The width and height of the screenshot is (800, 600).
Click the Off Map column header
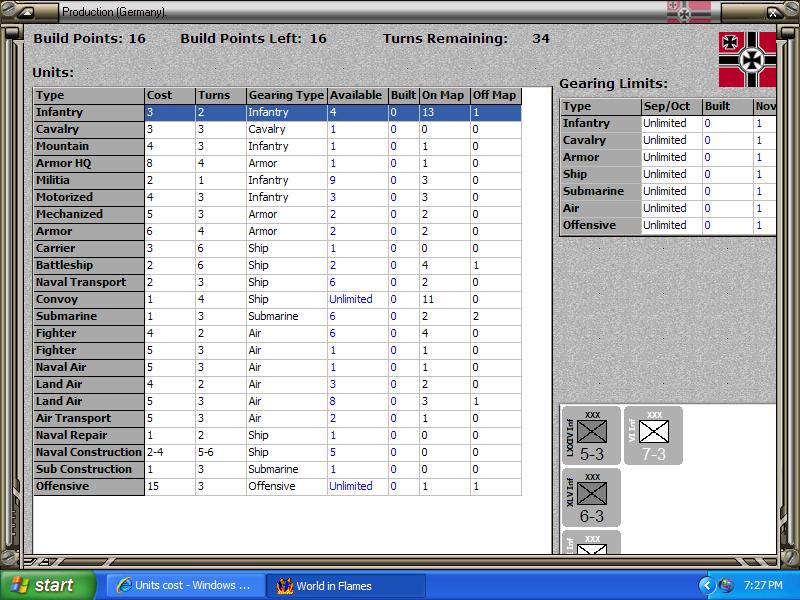pyautogui.click(x=495, y=95)
